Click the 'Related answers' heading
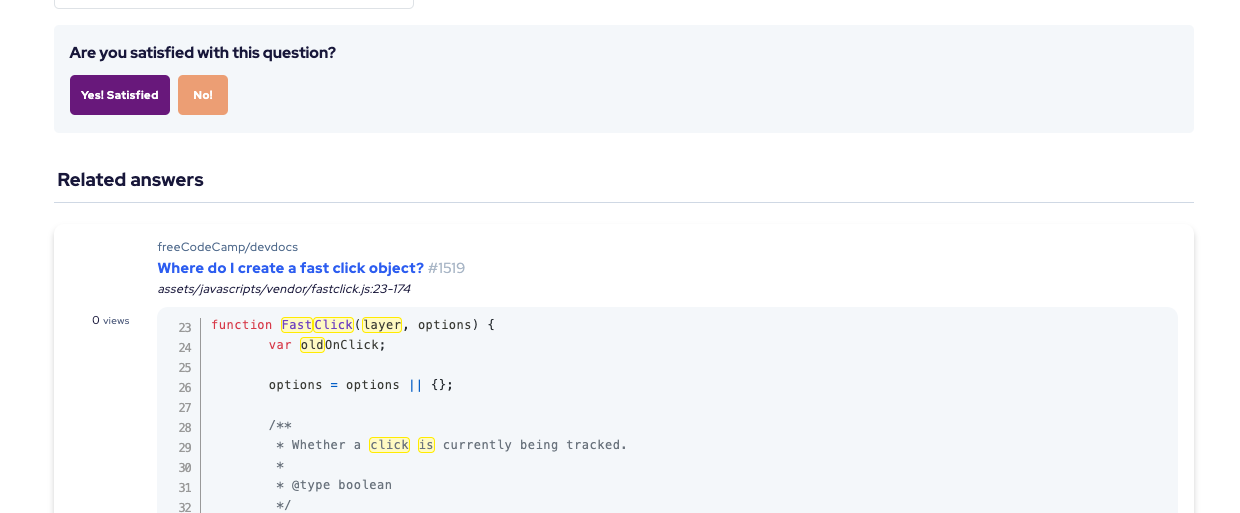 130,180
